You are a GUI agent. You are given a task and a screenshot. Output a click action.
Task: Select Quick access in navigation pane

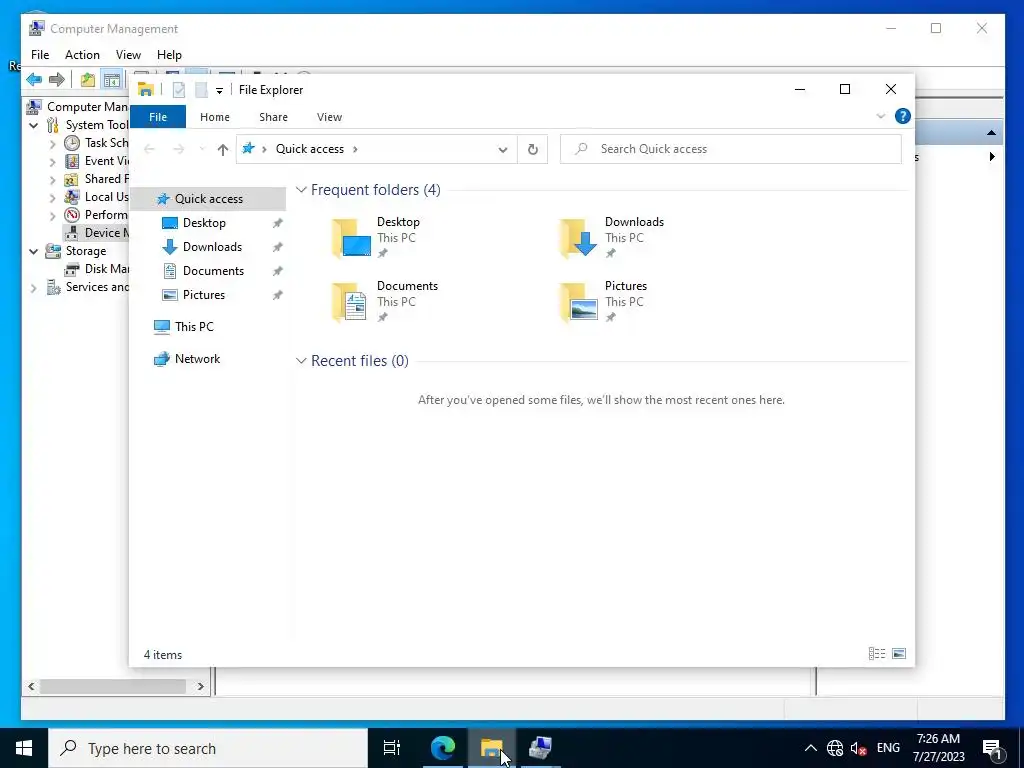tap(208, 199)
